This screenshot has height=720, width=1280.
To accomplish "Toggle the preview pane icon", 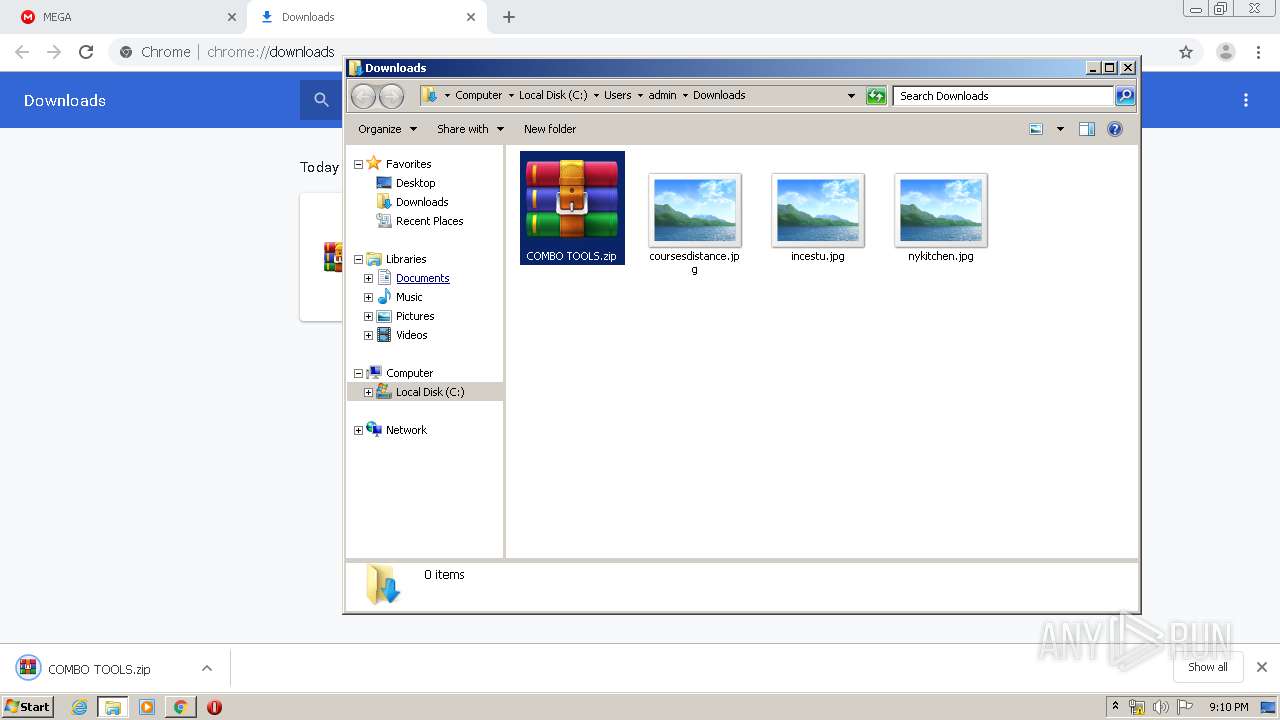I will pyautogui.click(x=1087, y=129).
